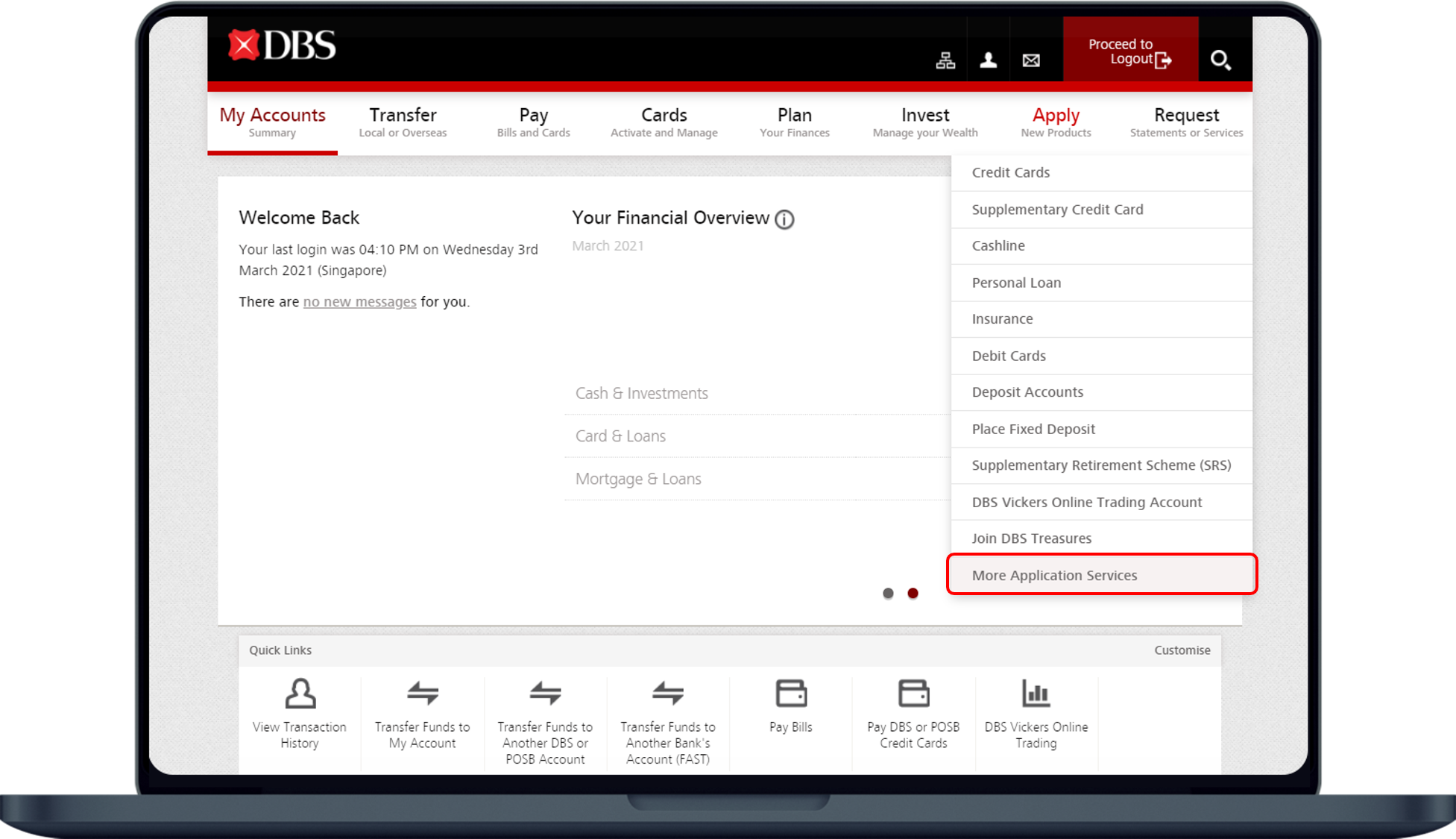
Task: Open the Invest menu
Action: (x=925, y=122)
